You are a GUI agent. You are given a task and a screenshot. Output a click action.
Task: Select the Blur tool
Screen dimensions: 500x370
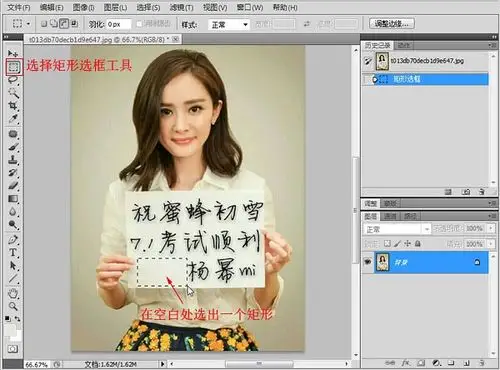13,212
